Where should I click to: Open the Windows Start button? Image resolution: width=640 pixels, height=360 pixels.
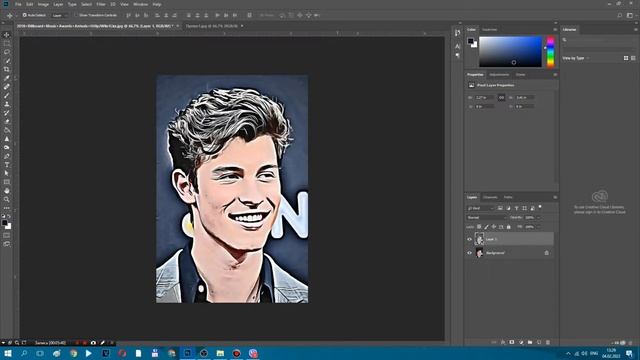pos(7,353)
